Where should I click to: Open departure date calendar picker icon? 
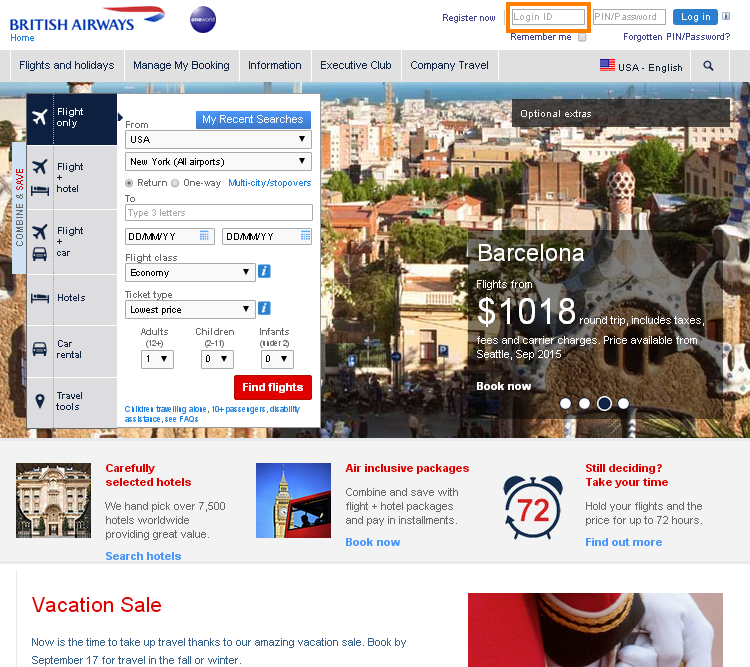pos(204,236)
